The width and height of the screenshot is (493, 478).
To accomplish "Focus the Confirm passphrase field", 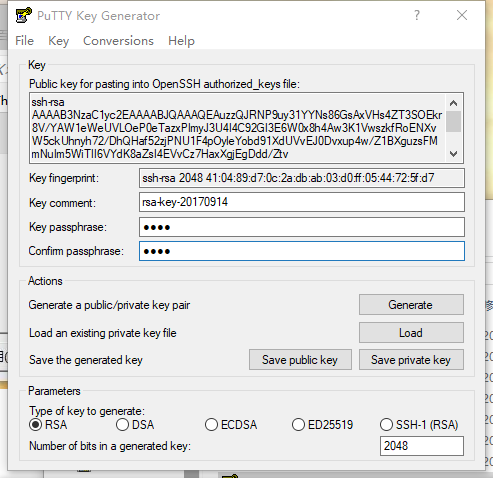I will point(302,251).
